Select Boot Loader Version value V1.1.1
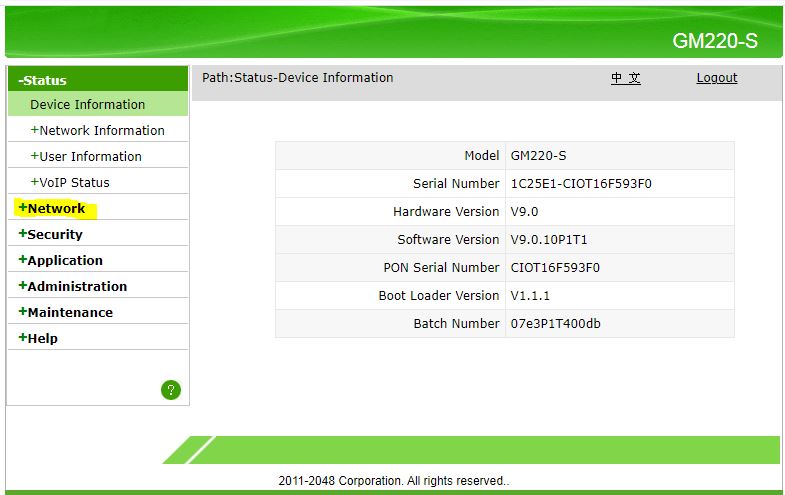785x495 pixels. tap(530, 296)
